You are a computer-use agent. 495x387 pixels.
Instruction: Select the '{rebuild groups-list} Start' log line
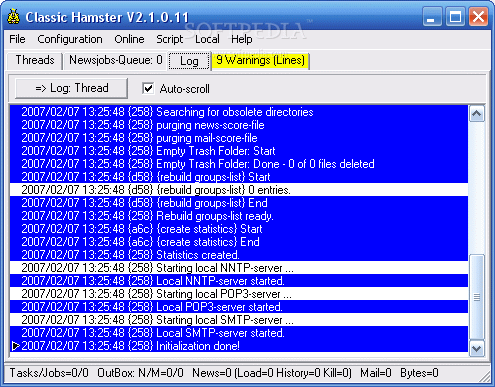(239, 177)
